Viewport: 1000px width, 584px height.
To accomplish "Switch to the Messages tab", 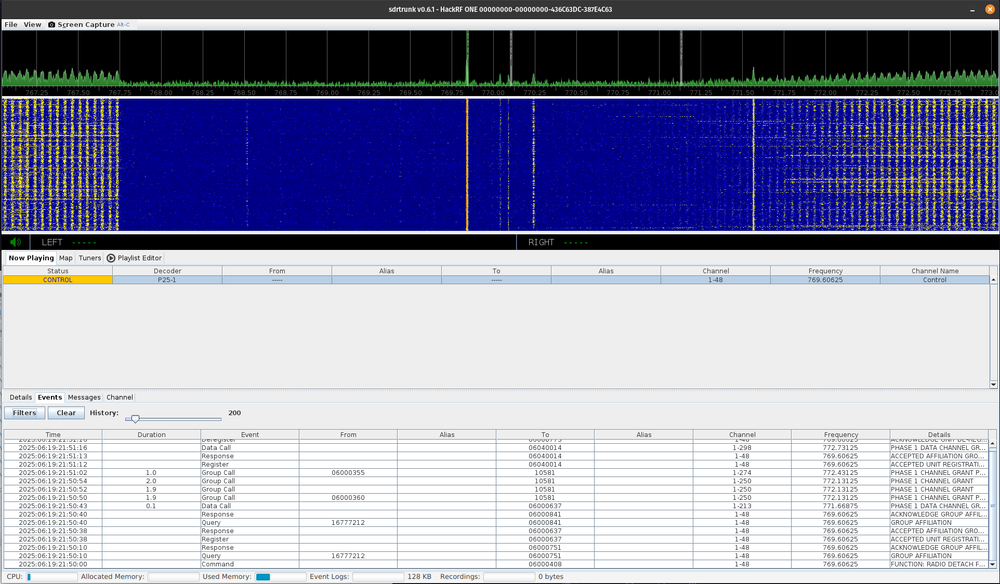I will tap(84, 397).
